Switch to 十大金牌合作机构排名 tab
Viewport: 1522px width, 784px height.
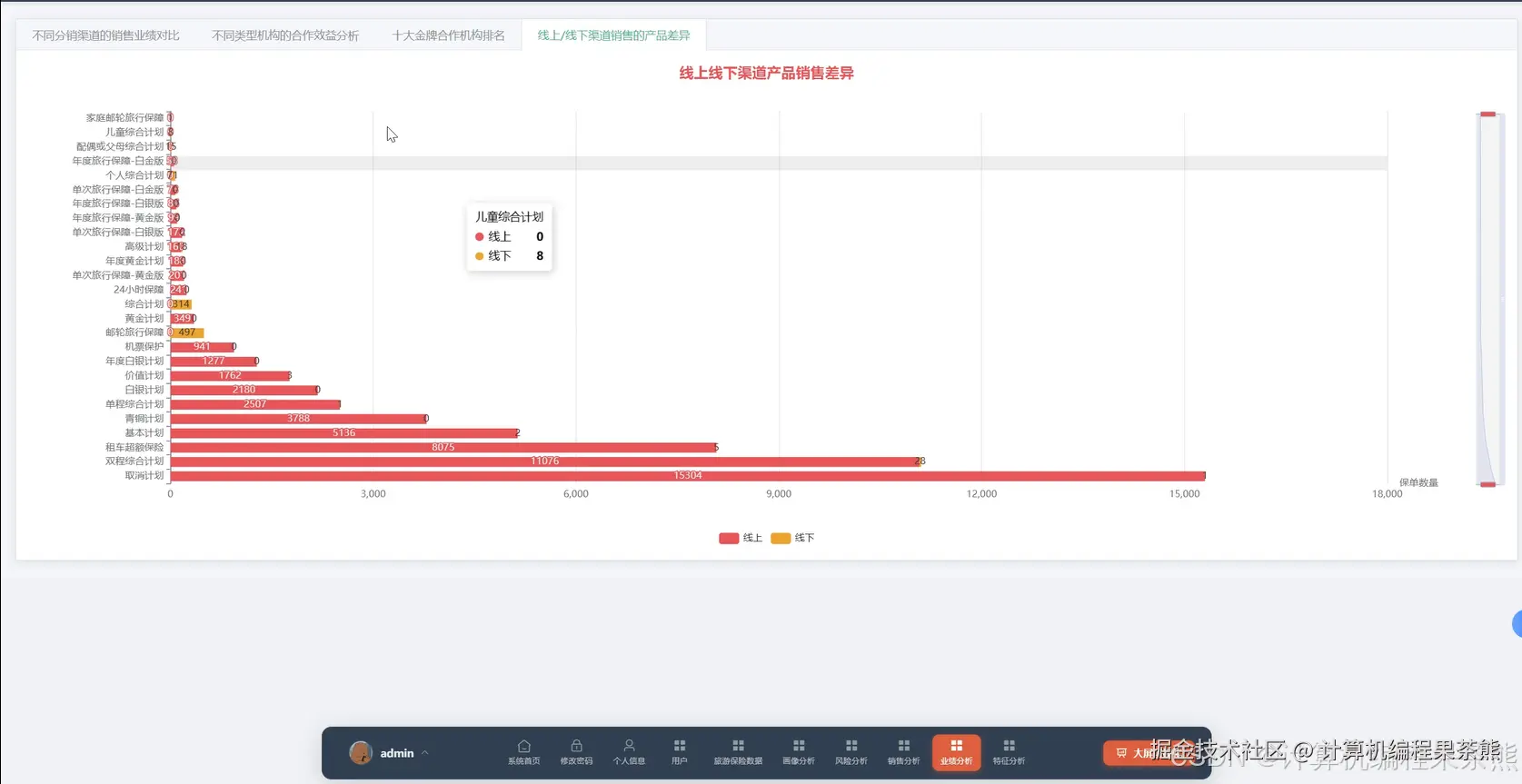[449, 35]
